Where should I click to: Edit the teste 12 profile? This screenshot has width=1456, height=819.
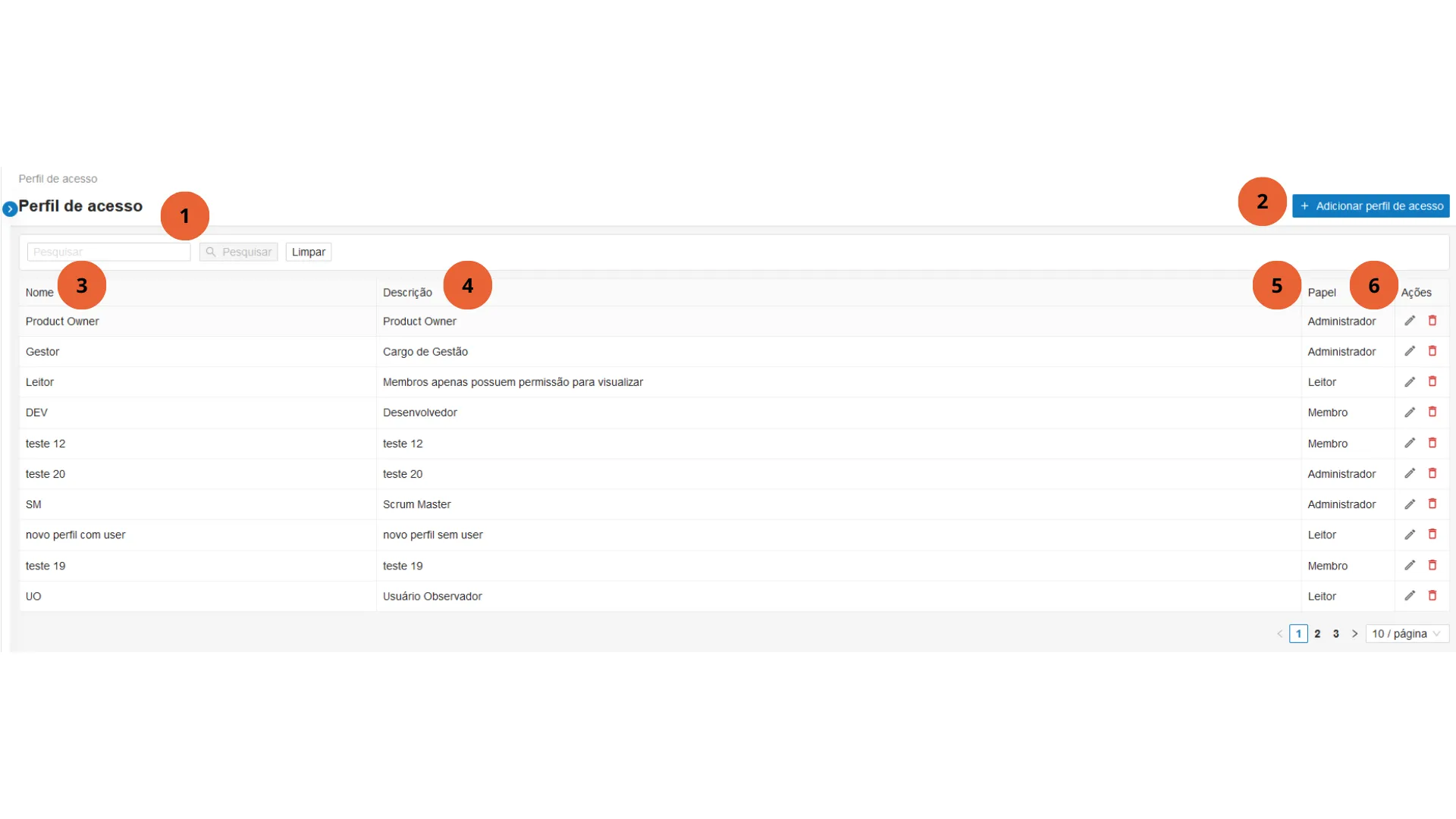click(1410, 443)
